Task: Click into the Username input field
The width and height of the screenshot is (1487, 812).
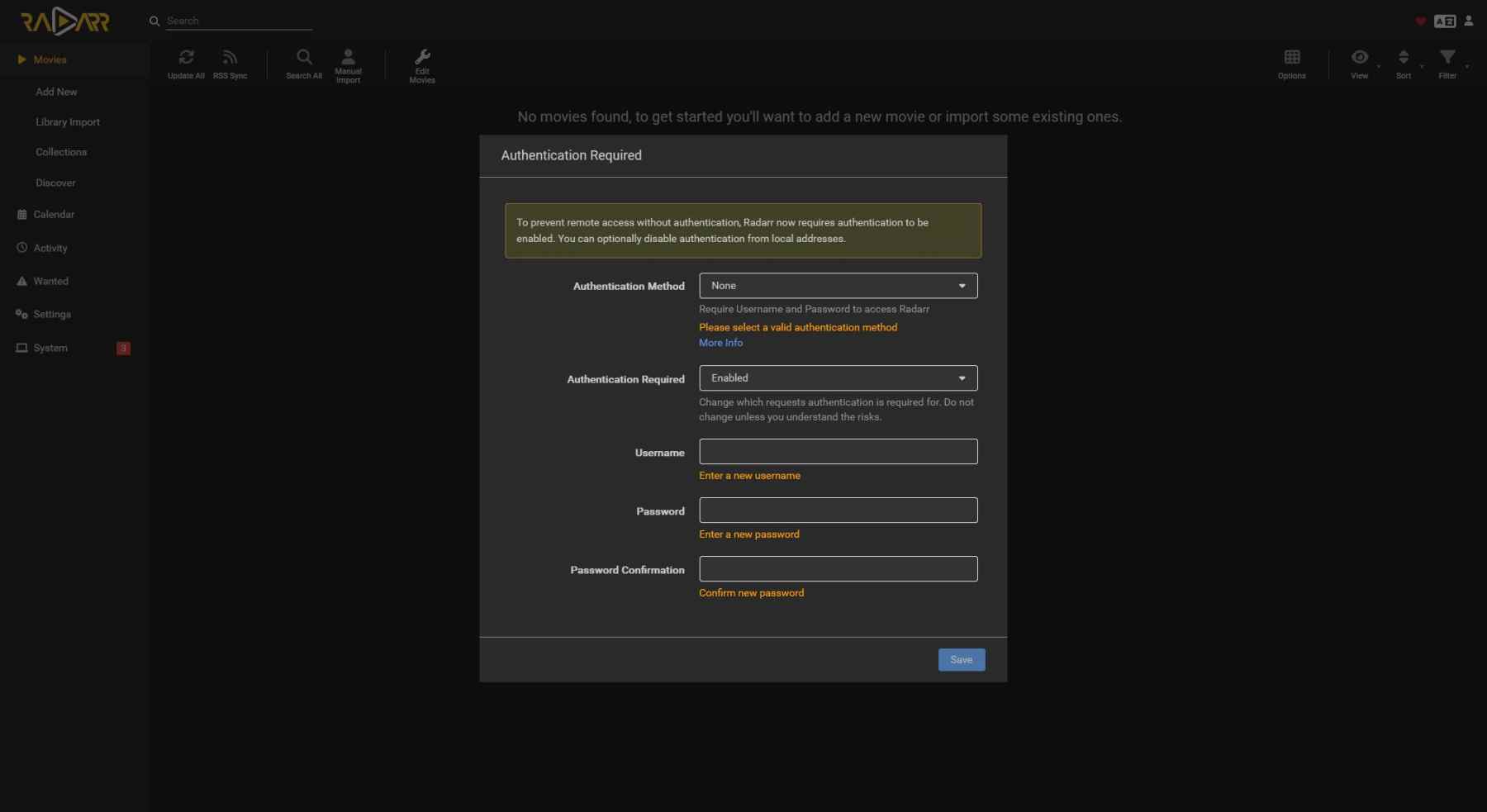Action: tap(838, 452)
